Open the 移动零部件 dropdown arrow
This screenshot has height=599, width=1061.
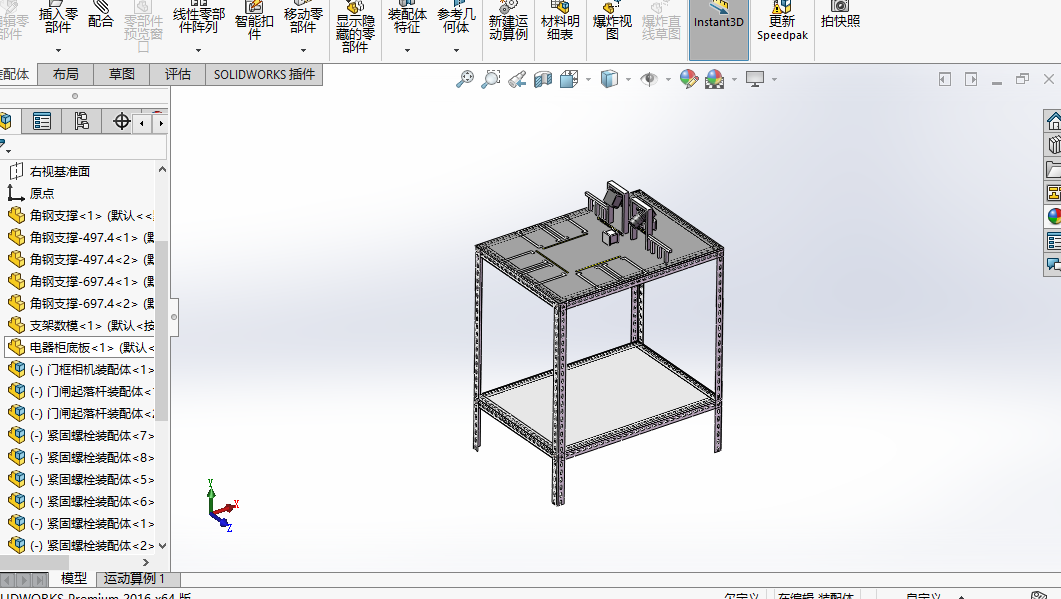point(303,51)
